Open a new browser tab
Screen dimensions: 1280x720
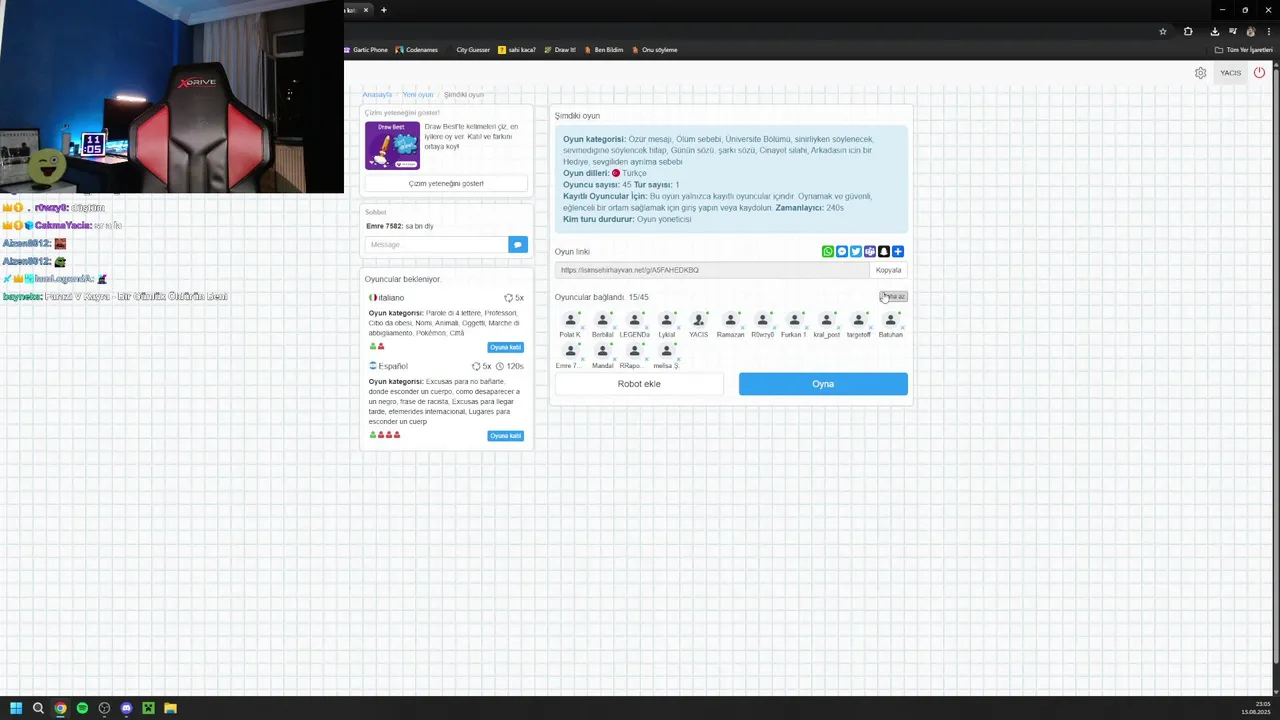pos(383,10)
